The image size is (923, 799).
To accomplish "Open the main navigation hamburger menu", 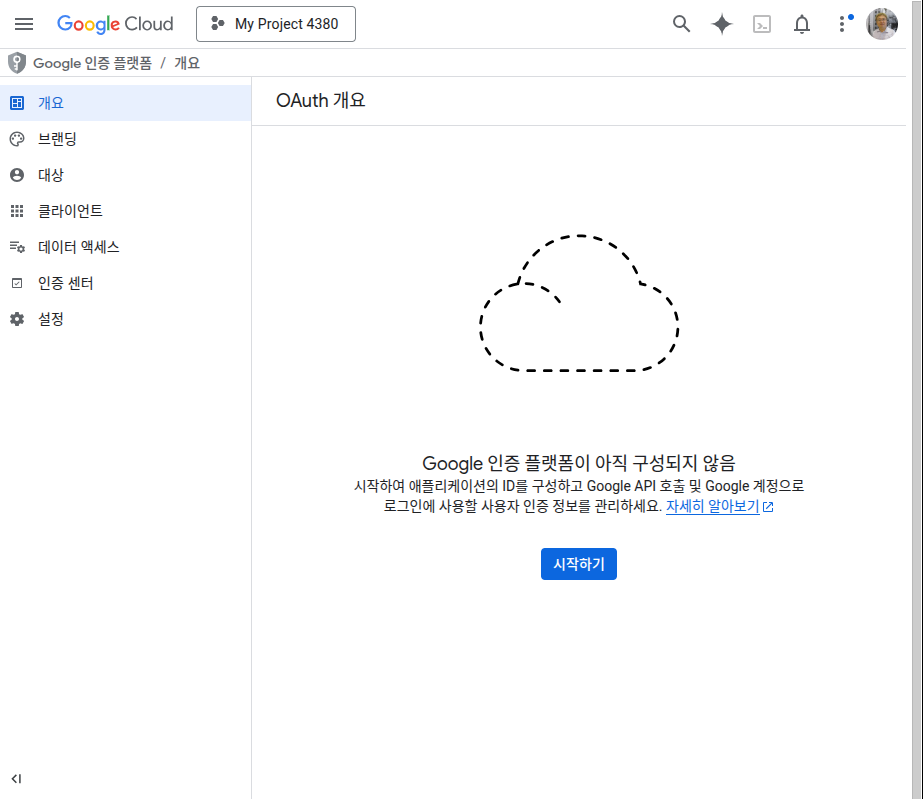I will coord(24,24).
